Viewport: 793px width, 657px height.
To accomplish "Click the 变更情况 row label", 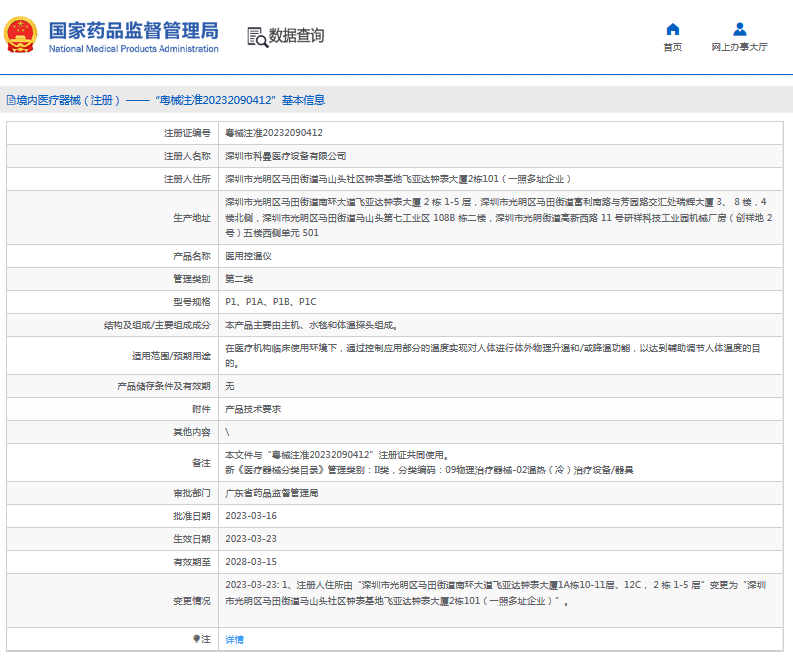I will 192,601.
